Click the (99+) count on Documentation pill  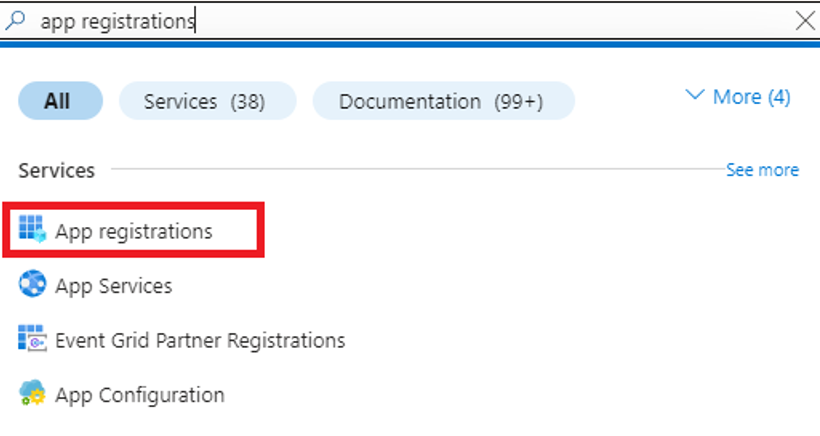[x=519, y=101]
